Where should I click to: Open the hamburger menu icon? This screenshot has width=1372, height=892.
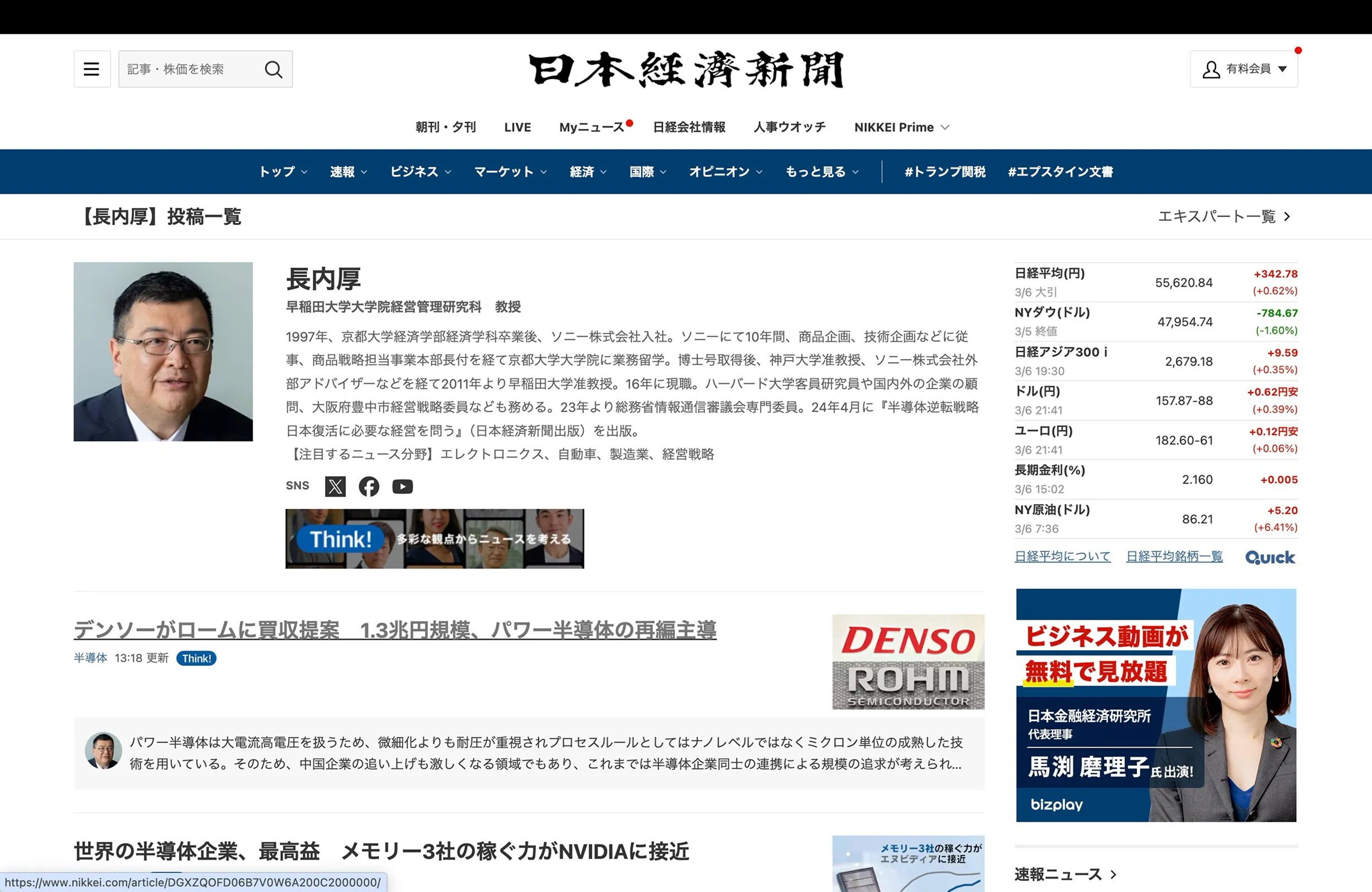91,69
